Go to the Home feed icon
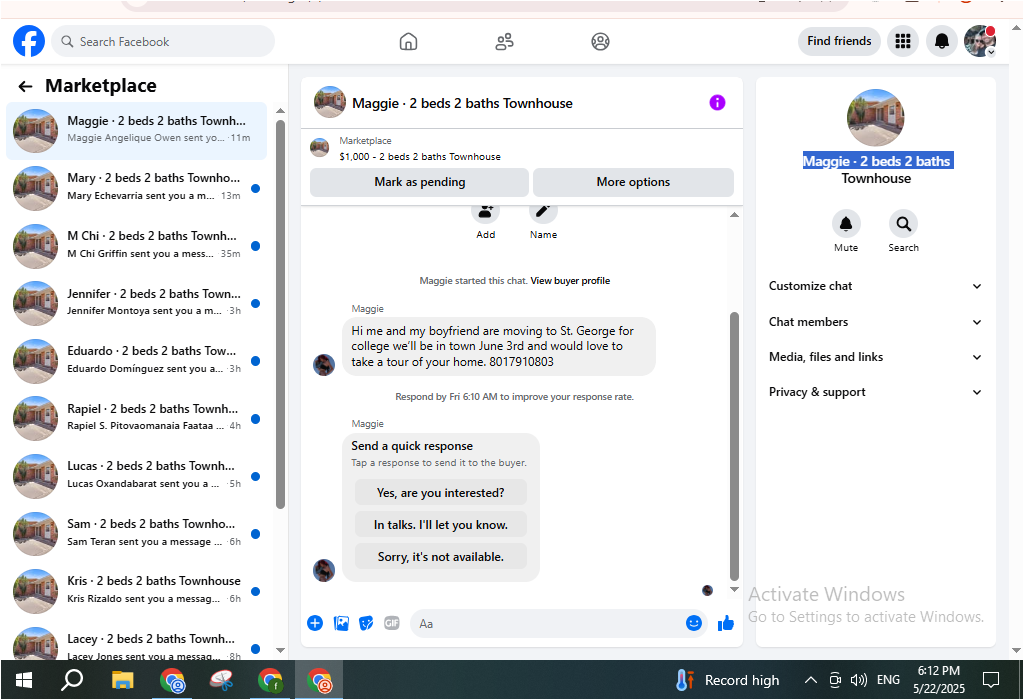This screenshot has height=700, width=1024. click(408, 42)
